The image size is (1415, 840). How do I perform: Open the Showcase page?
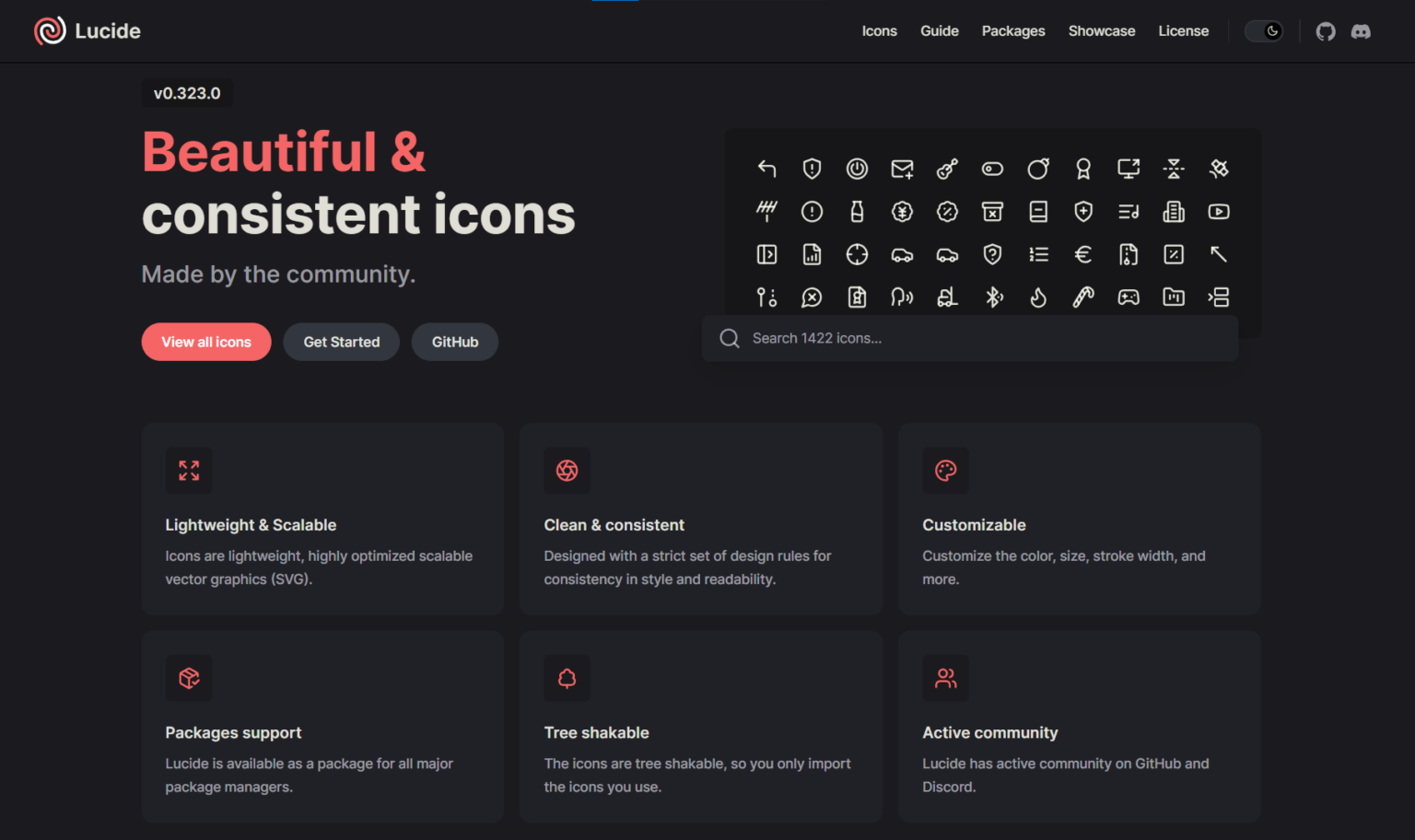1102,30
